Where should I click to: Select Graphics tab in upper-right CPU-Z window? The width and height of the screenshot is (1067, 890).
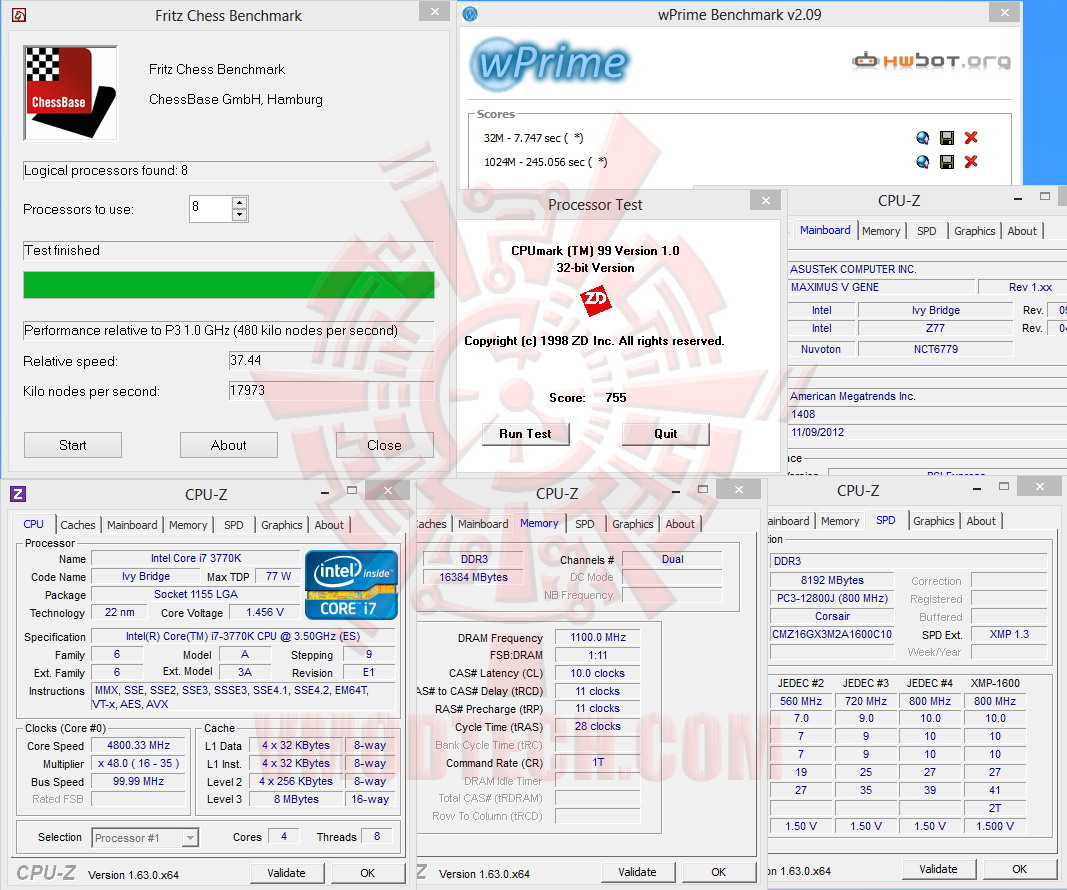974,231
